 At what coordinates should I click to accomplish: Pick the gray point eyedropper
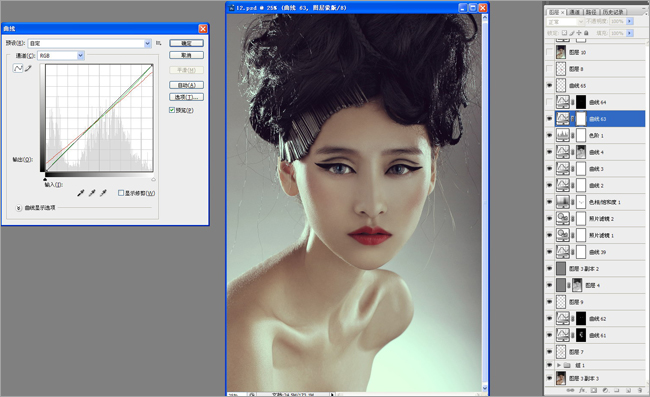92,193
